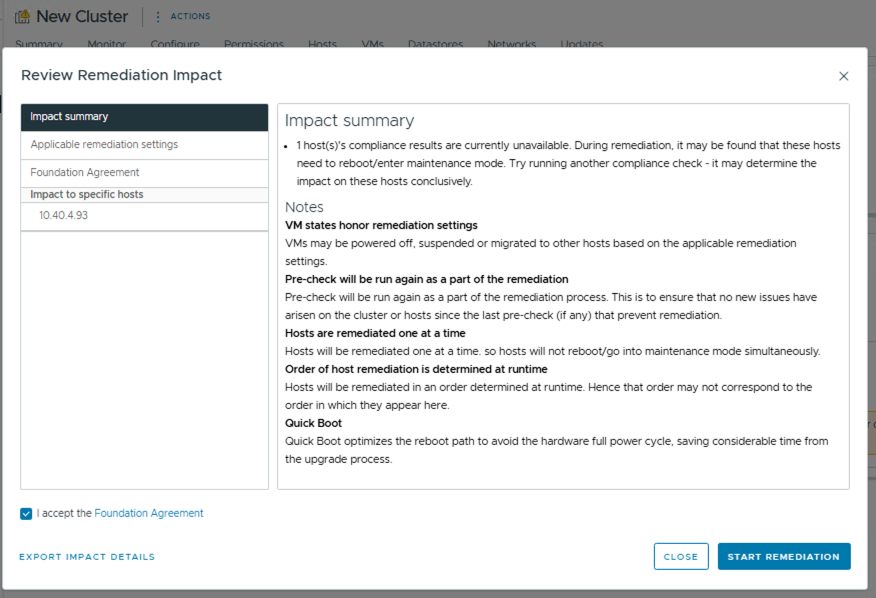
Task: Select the Updates tab
Action: 582,44
